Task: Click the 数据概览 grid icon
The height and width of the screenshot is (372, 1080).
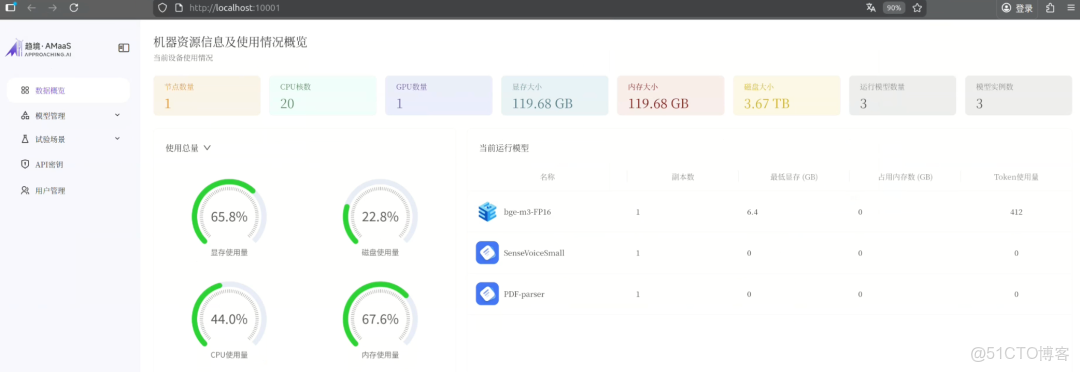Action: tap(25, 90)
